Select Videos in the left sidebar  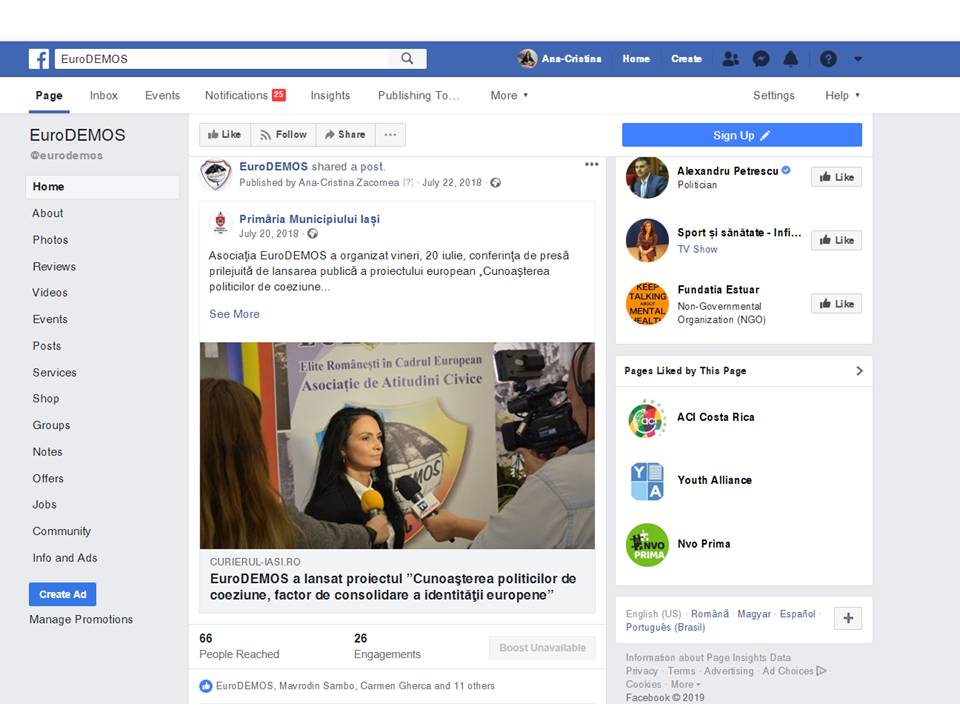50,293
